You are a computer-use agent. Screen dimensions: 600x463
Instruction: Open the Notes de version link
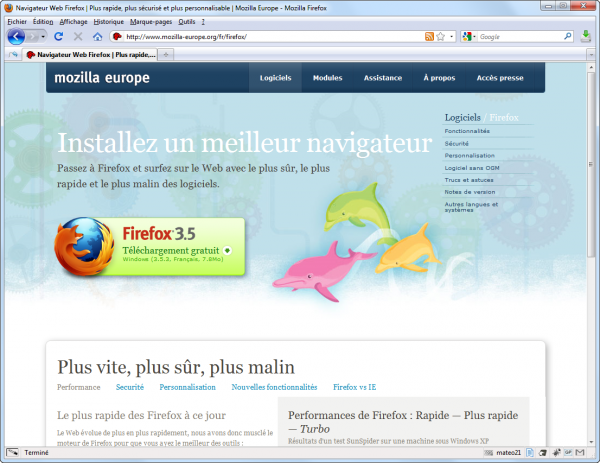coord(470,192)
